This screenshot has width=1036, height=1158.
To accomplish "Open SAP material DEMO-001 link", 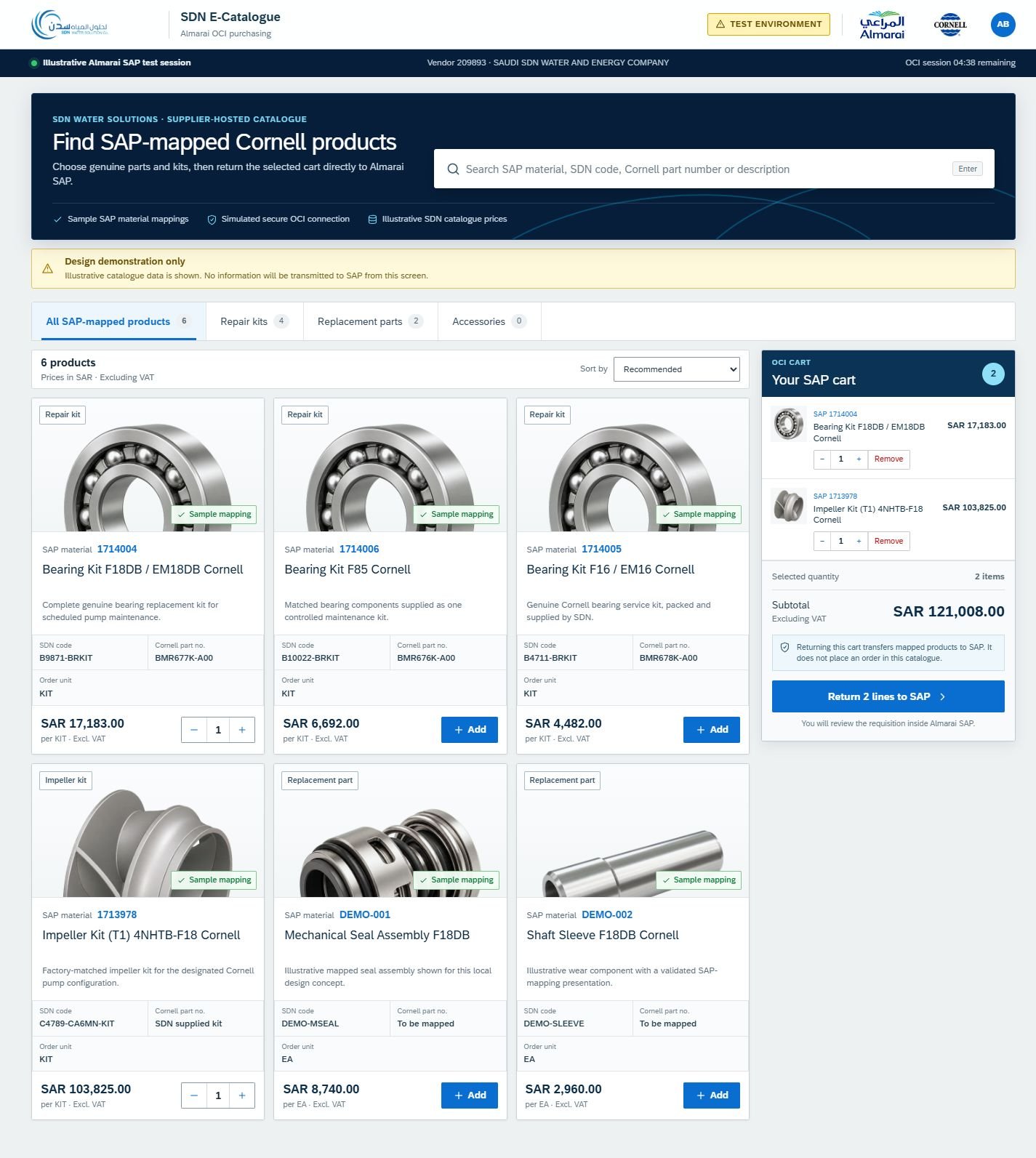I will [x=365, y=915].
